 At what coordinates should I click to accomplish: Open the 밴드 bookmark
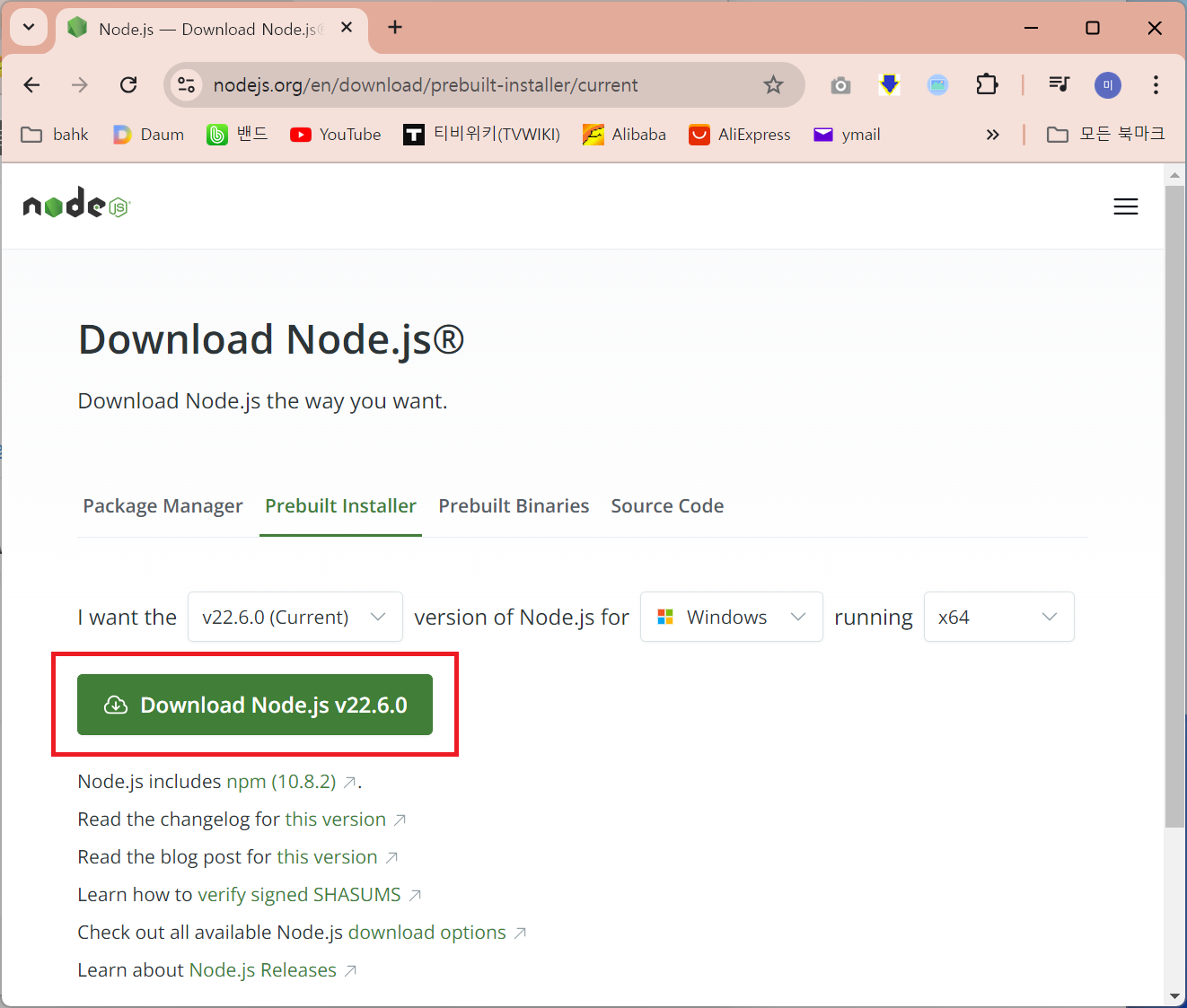(x=237, y=135)
